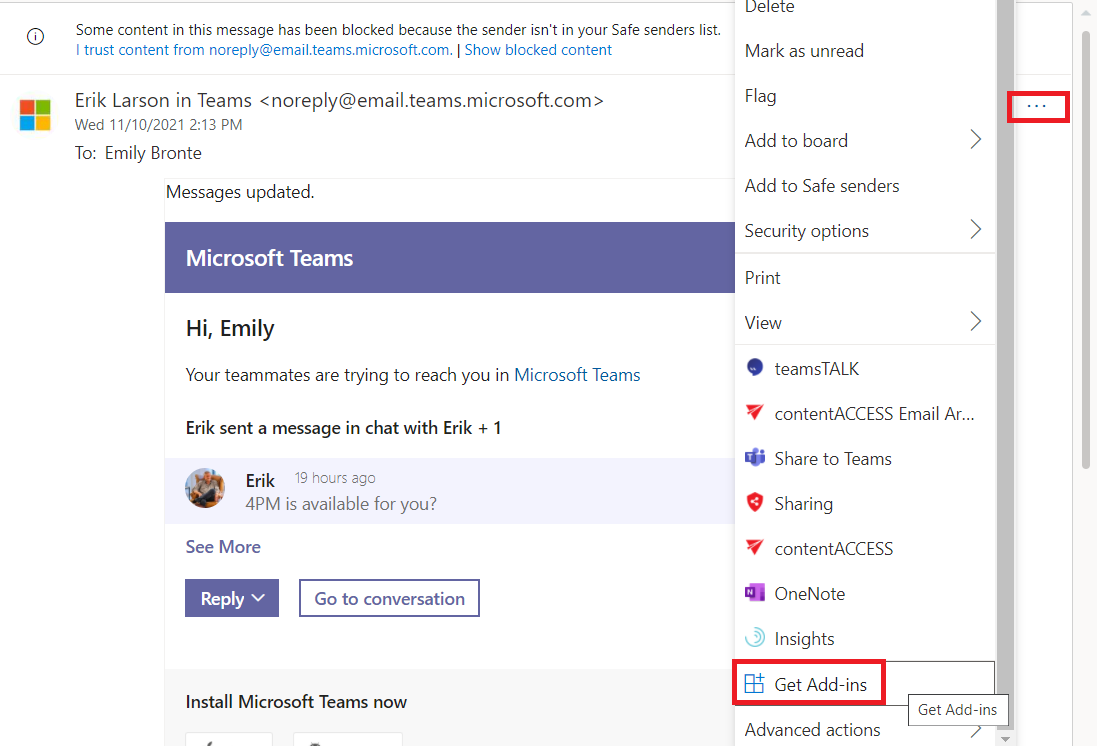Select Mark as unread menu item
Image resolution: width=1101 pixels, height=746 pixels.
point(804,51)
